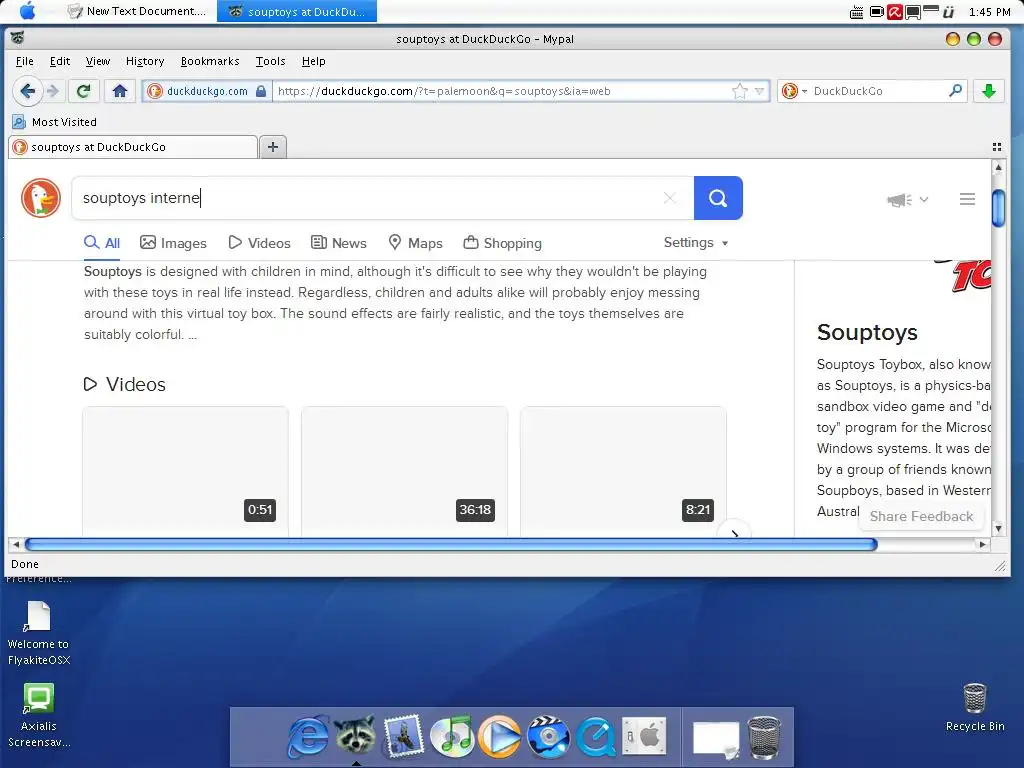1024x768 pixels.
Task: Open the megaphone notifications dropdown
Action: [x=907, y=200]
